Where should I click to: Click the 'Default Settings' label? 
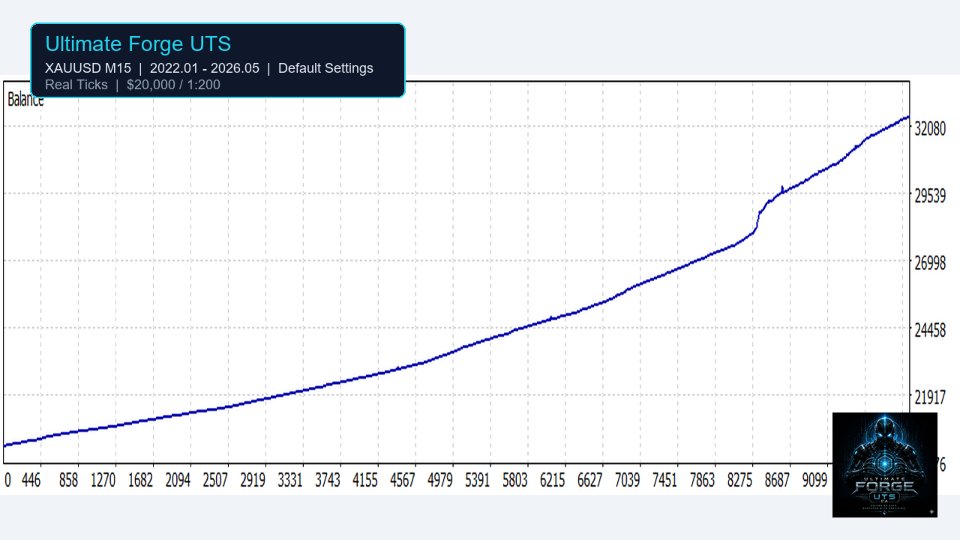326,68
